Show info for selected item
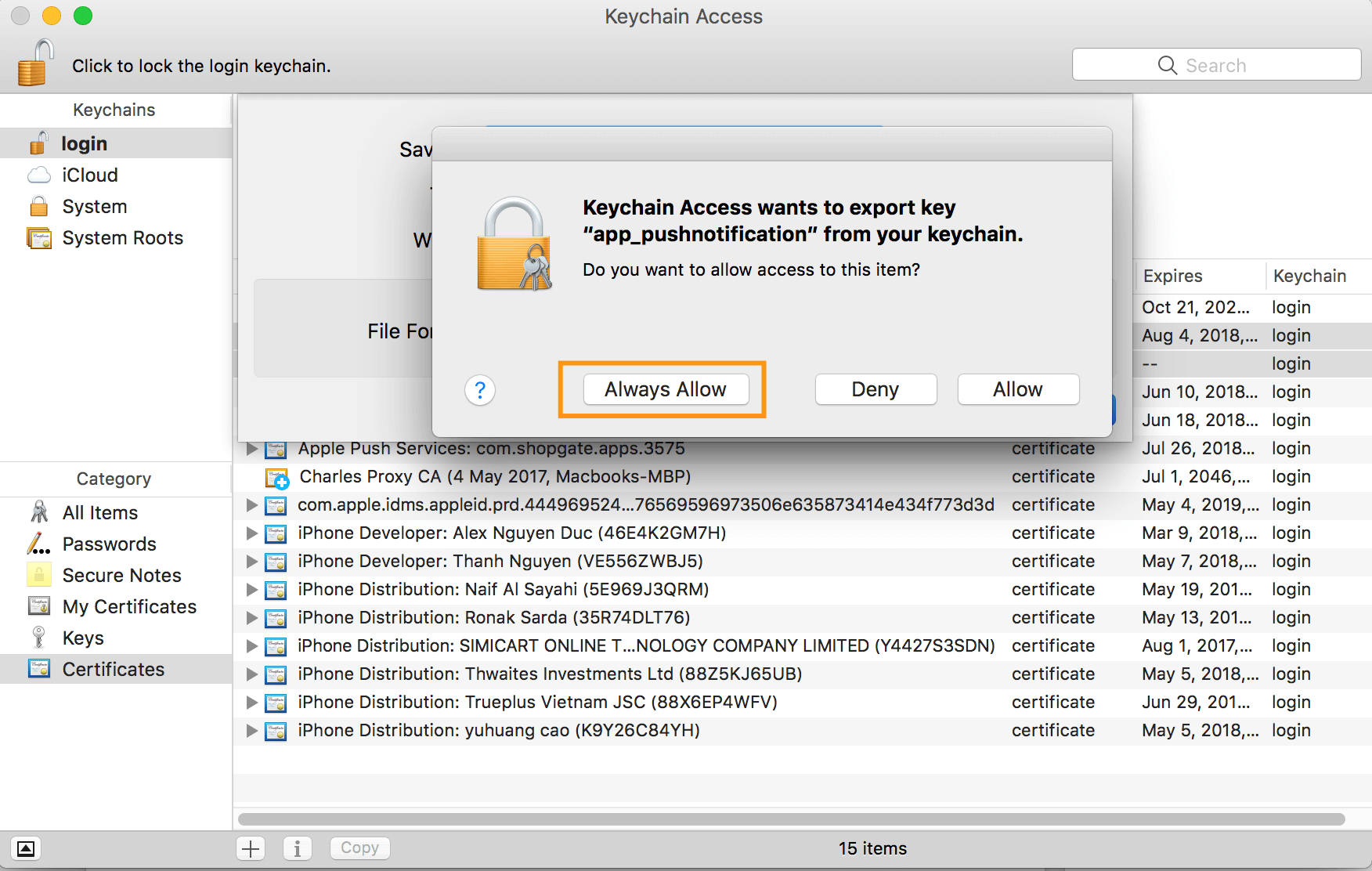1372x871 pixels. pyautogui.click(x=298, y=848)
